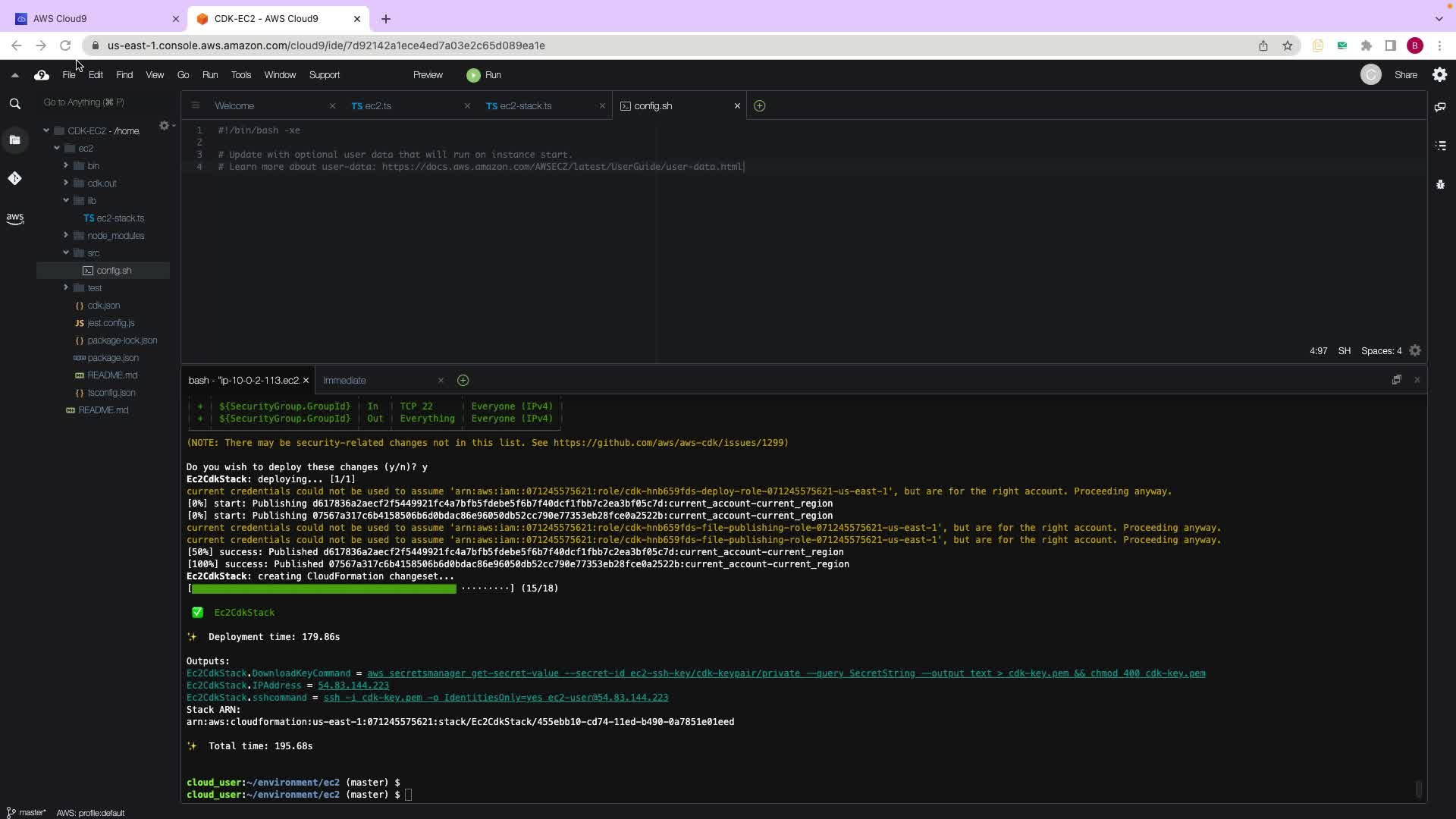This screenshot has height=819, width=1456.
Task: Open Spaces: 4 indentation selector
Action: [1381, 351]
